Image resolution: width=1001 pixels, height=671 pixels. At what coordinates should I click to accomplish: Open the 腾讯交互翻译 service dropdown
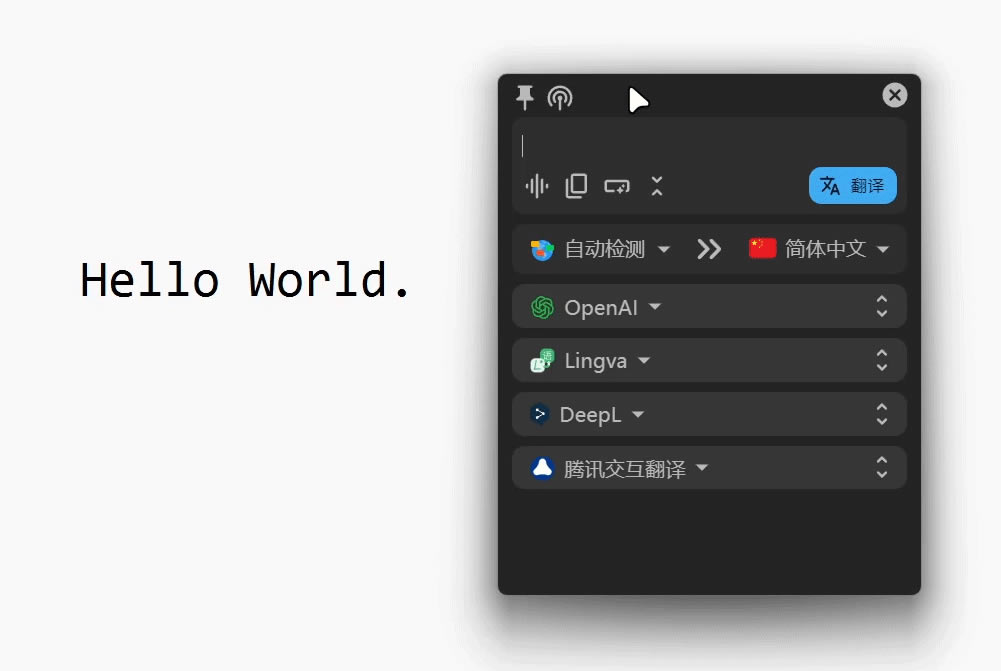pos(621,469)
